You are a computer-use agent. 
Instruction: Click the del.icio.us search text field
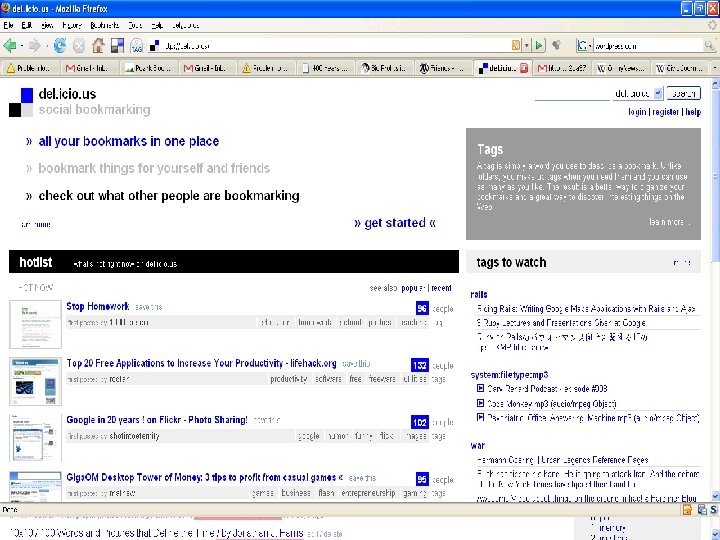point(572,93)
